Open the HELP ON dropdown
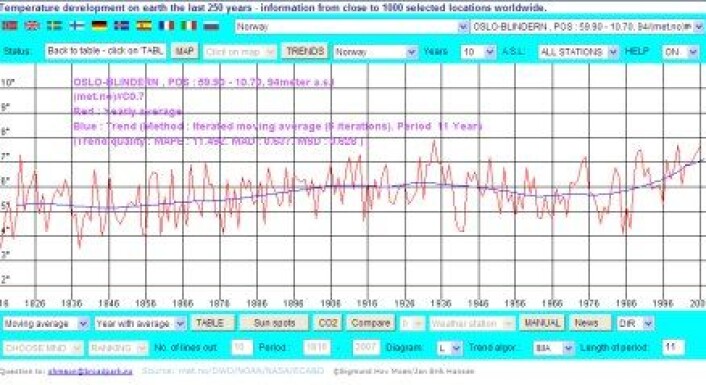Image resolution: width=706 pixels, height=385 pixels. [x=680, y=52]
